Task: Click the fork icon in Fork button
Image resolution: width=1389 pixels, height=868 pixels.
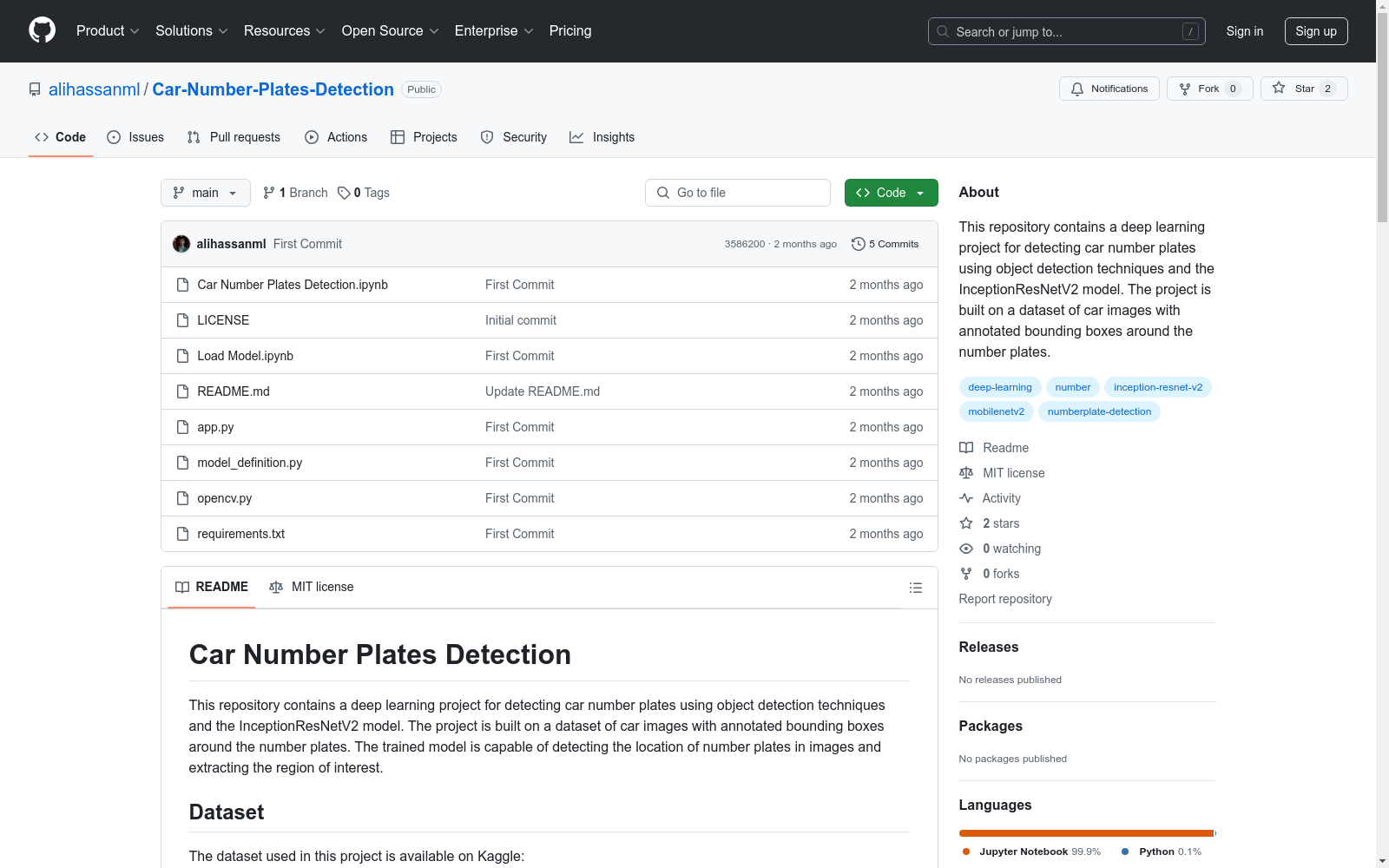Action: click(x=1185, y=89)
